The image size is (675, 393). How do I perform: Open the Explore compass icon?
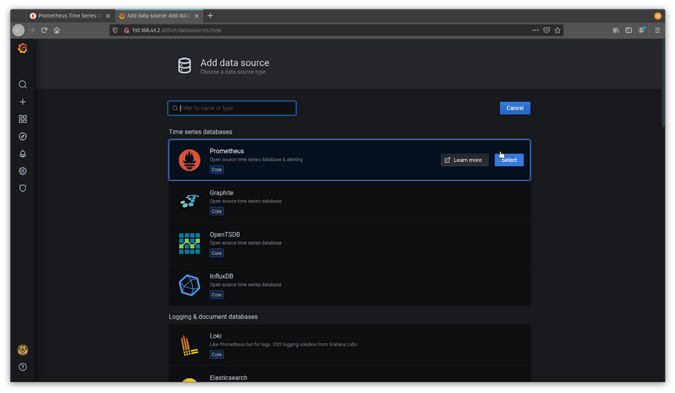coord(23,136)
